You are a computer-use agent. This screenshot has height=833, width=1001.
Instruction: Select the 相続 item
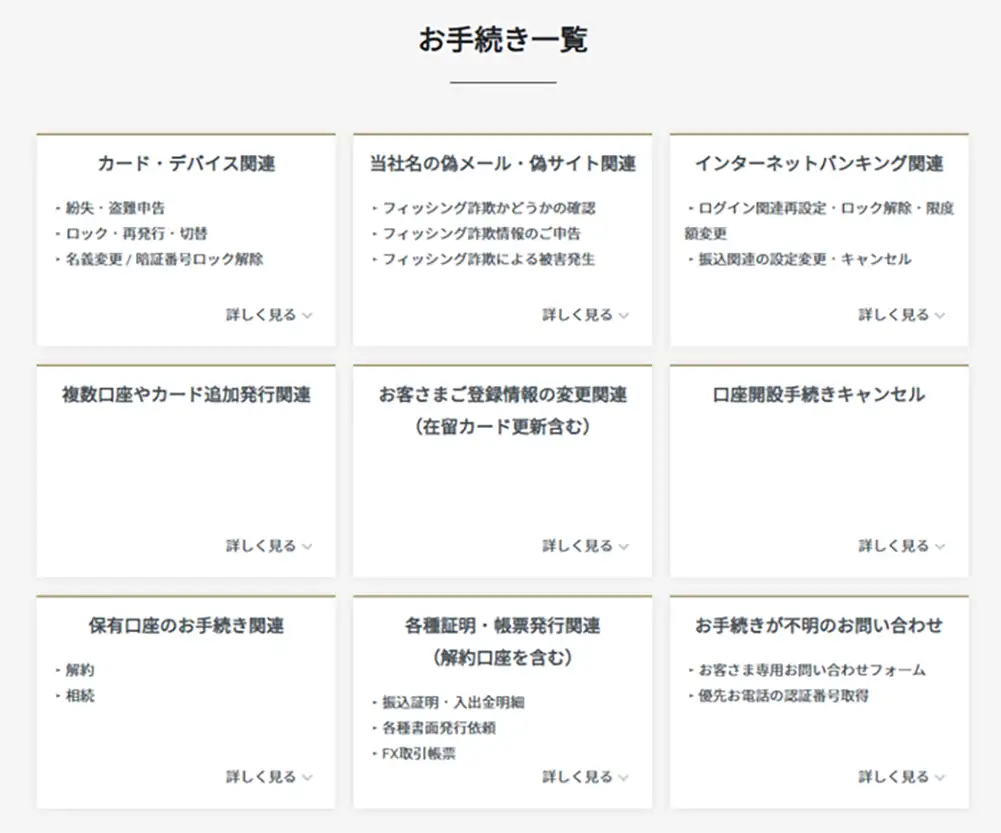pyautogui.click(x=80, y=696)
